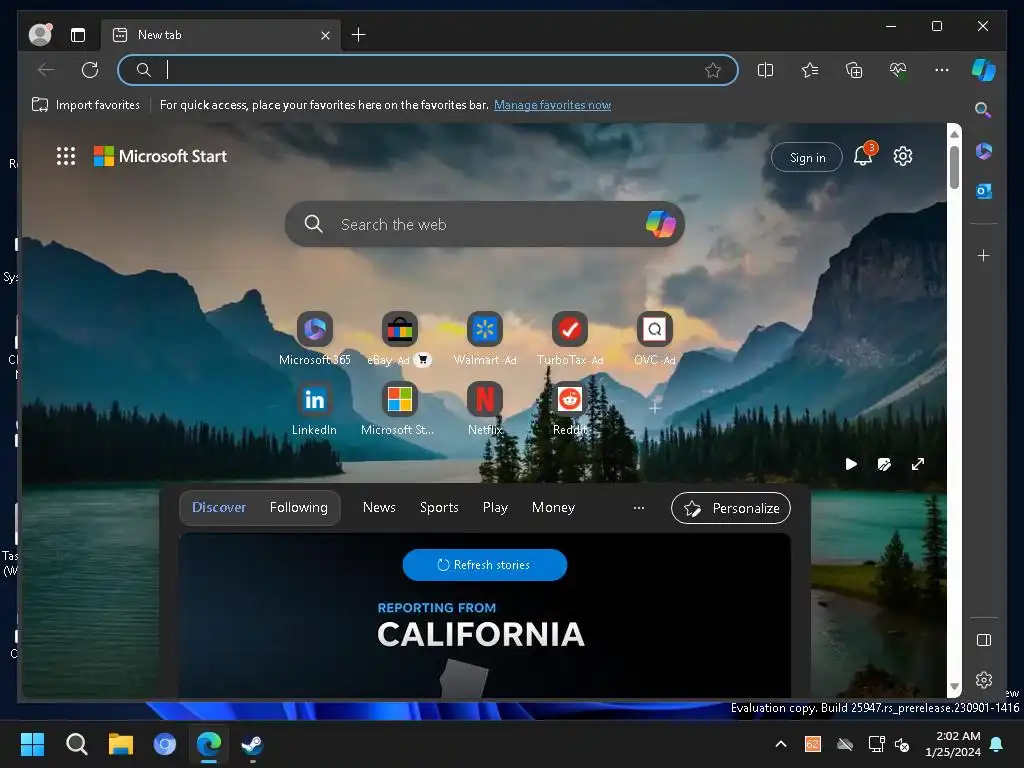The image size is (1024, 768).
Task: Click the Microsoft Start logo
Action: (161, 156)
